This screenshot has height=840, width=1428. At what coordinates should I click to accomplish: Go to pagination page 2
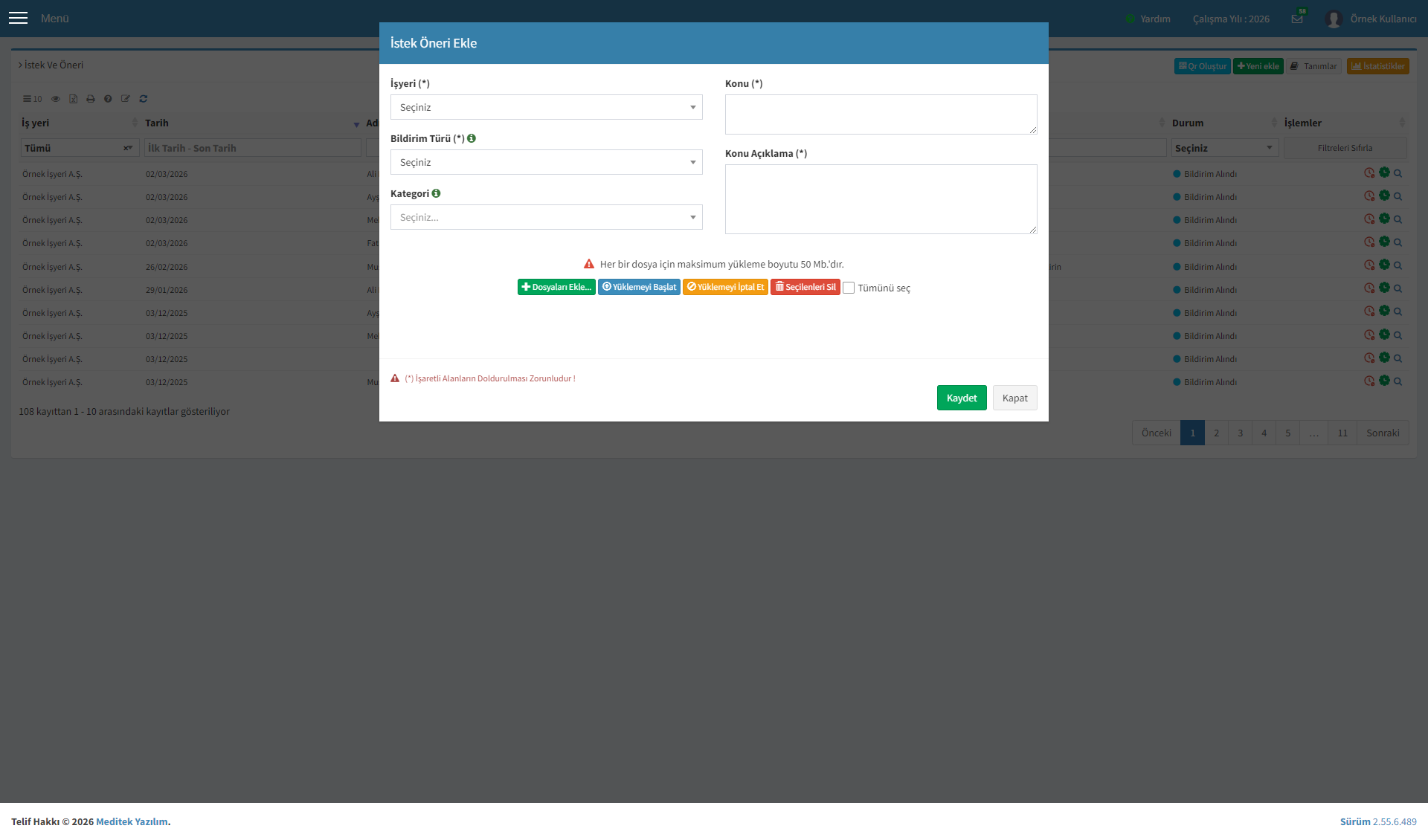tap(1217, 433)
